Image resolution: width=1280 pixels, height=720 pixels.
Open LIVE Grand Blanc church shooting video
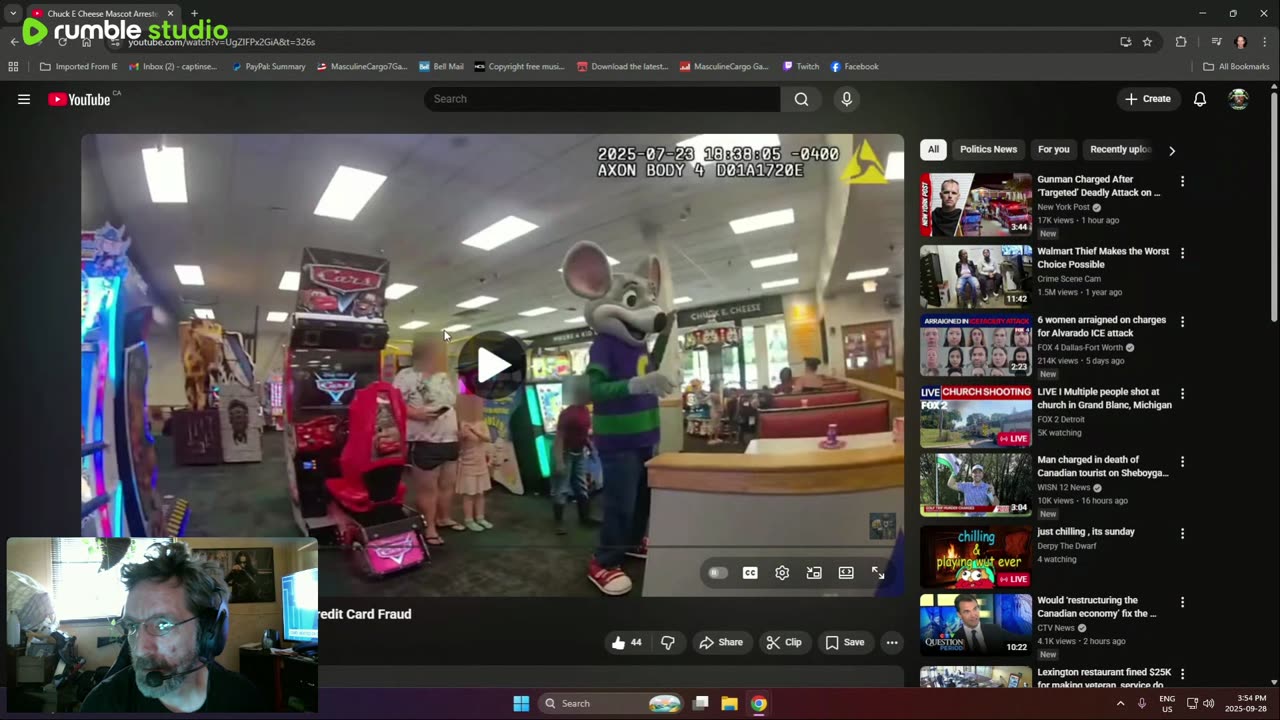1104,398
